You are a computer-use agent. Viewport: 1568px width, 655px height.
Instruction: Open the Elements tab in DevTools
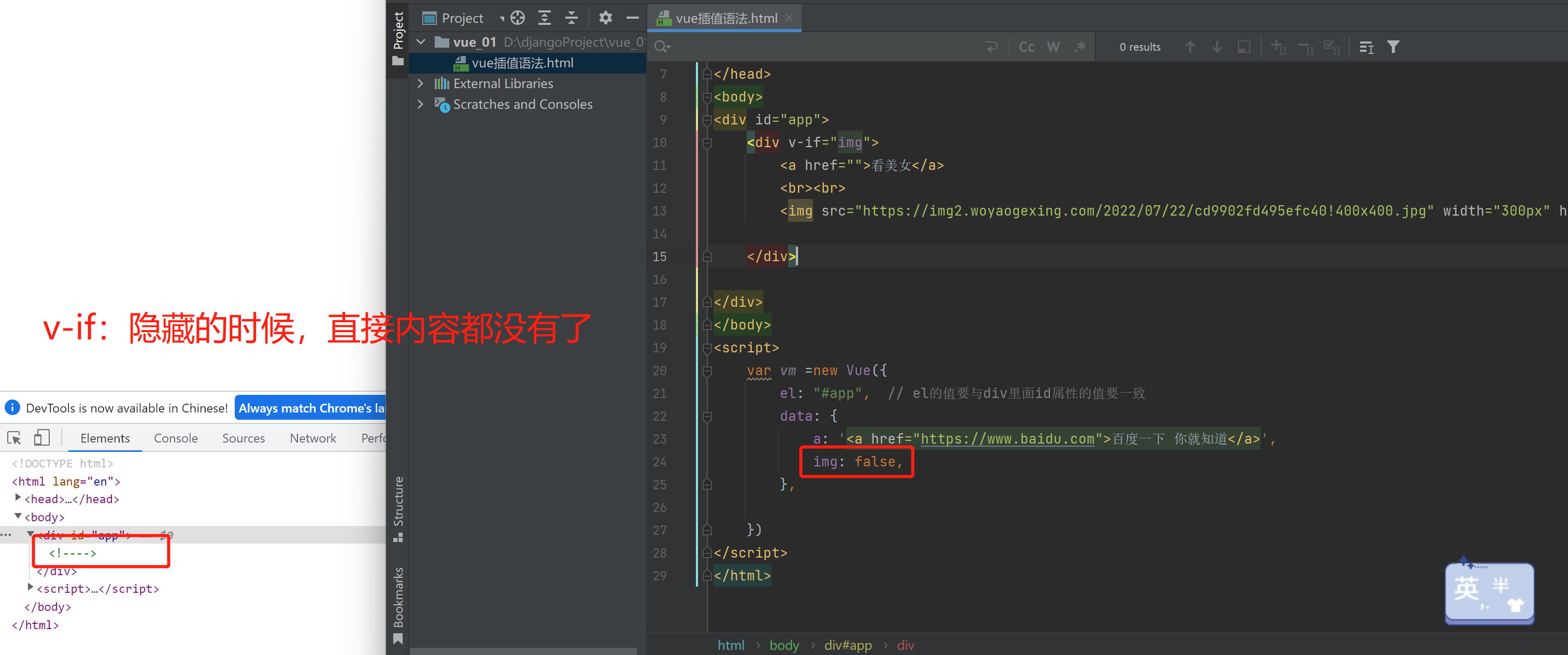[x=105, y=438]
